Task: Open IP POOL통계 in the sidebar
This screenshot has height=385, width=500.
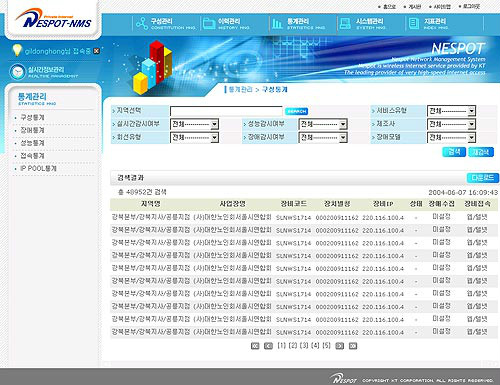Action: [x=38, y=168]
